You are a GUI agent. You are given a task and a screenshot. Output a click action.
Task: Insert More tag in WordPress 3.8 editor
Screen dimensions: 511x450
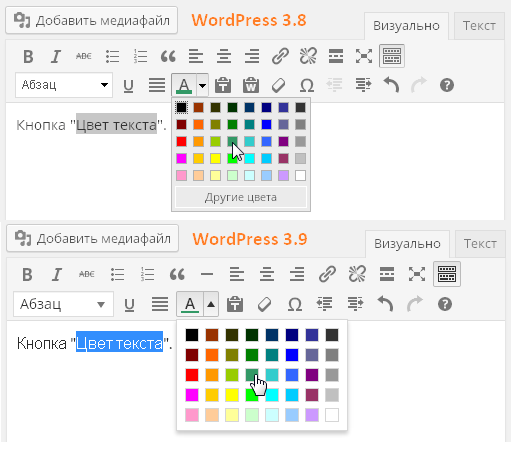[x=336, y=56]
